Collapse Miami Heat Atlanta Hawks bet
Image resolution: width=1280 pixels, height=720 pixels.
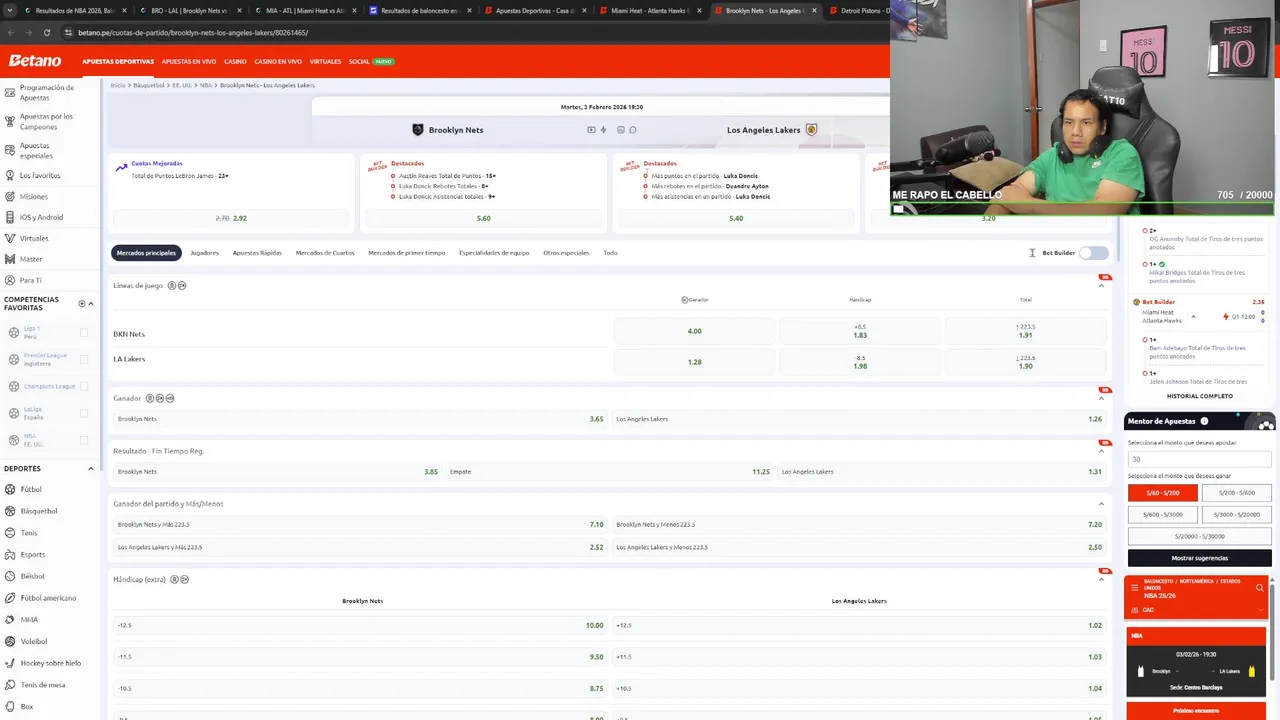(1193, 317)
